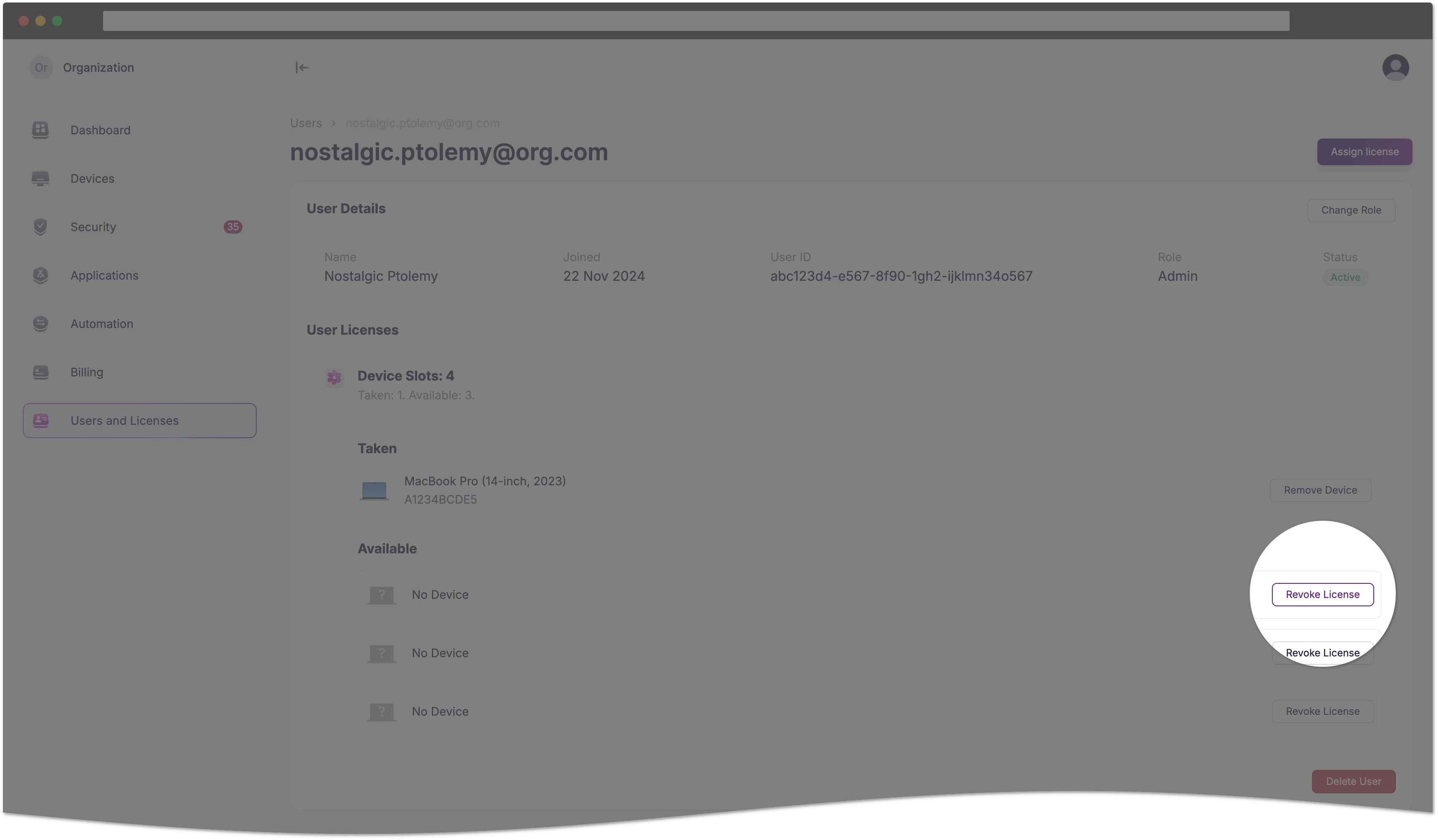Image resolution: width=1438 pixels, height=840 pixels.
Task: Click the nostalgic.ptolemy@org.com breadcrumb item
Action: [x=421, y=122]
